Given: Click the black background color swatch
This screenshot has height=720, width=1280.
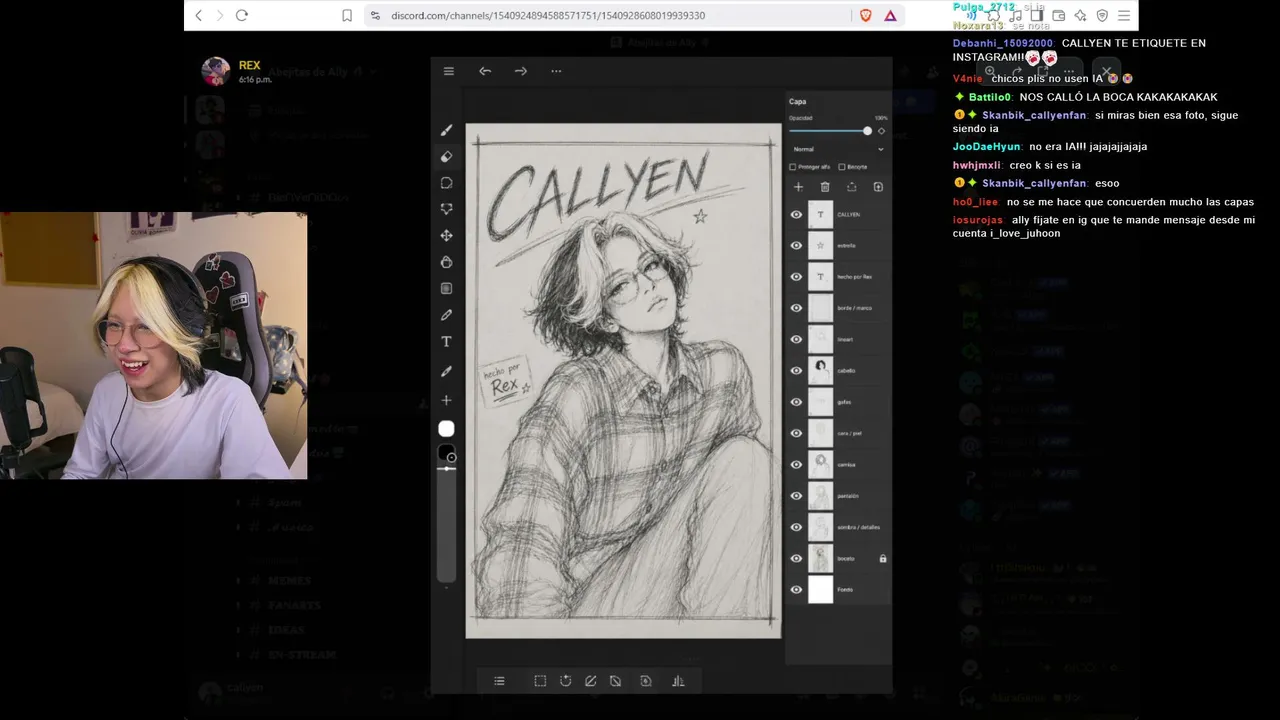Looking at the screenshot, I should (445, 452).
